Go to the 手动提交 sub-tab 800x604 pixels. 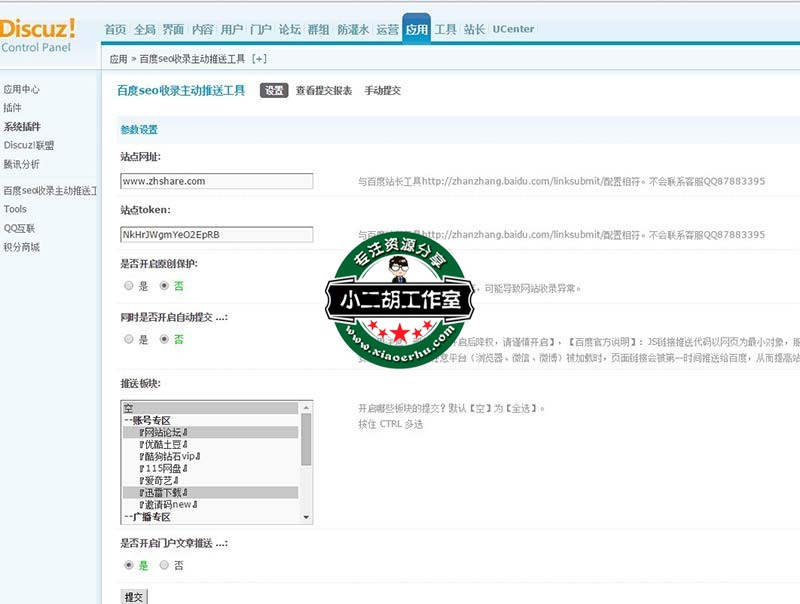tap(382, 90)
